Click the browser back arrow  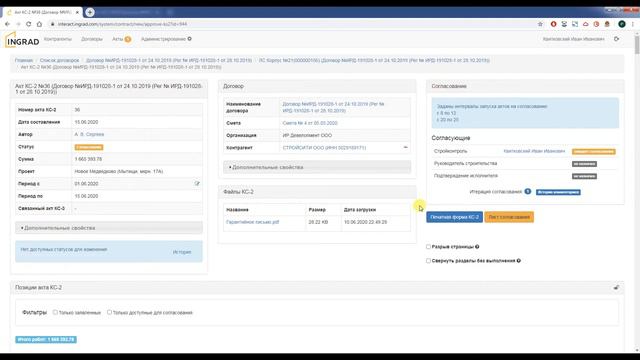[7, 24]
